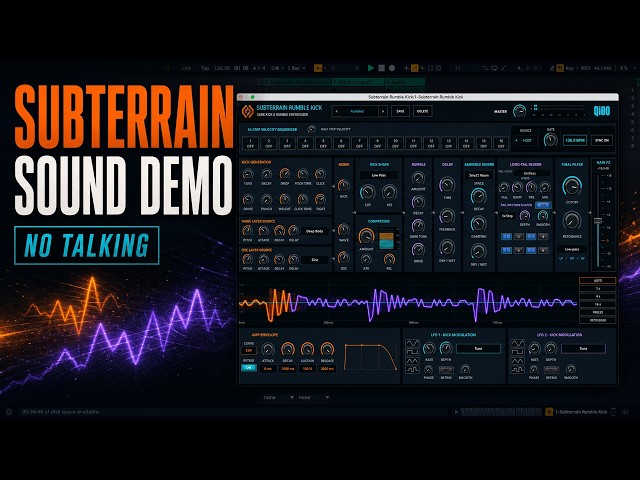
Task: Click the Compressor Amount knob
Action: click(x=366, y=236)
